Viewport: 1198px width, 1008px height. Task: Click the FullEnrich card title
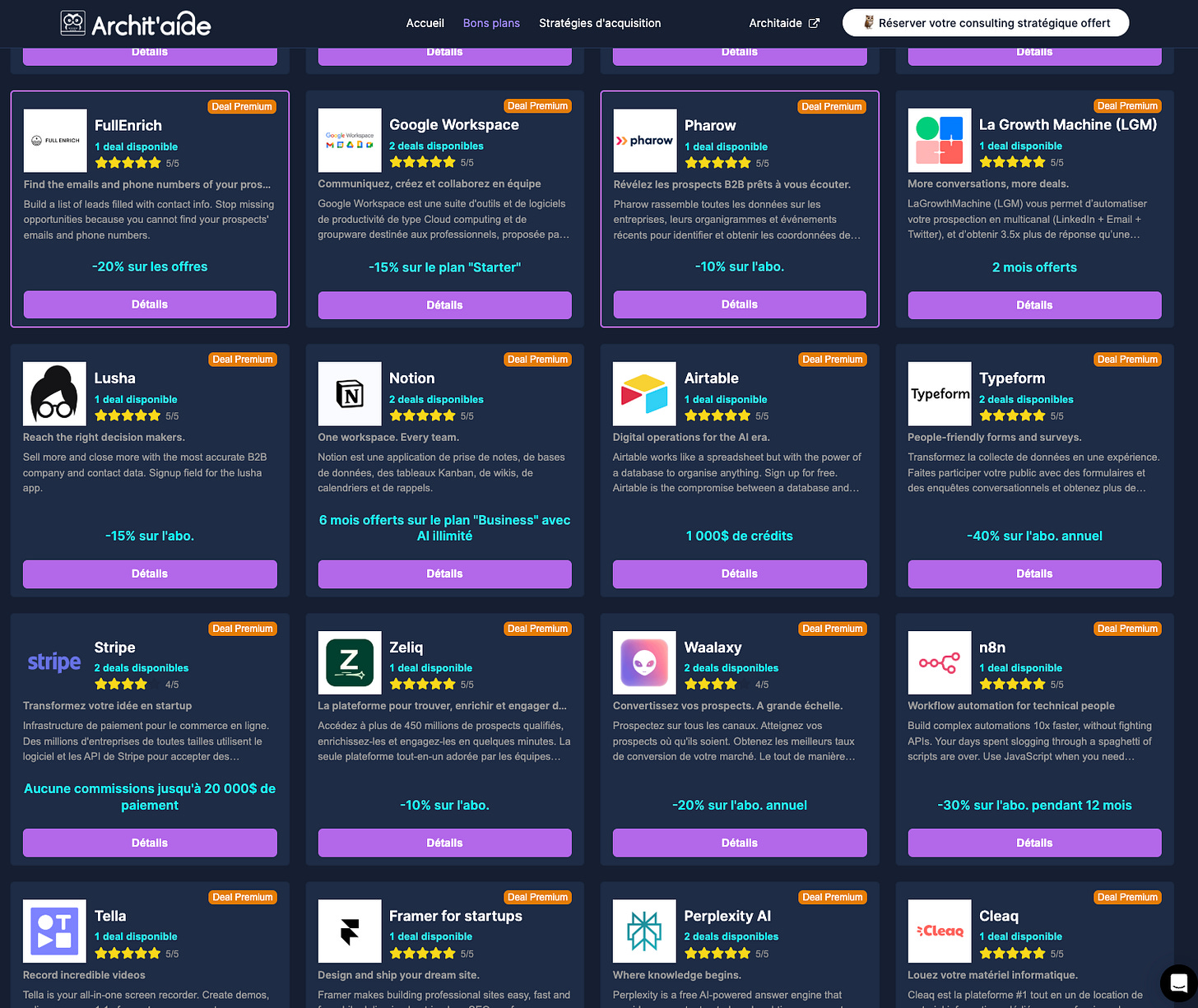point(128,125)
